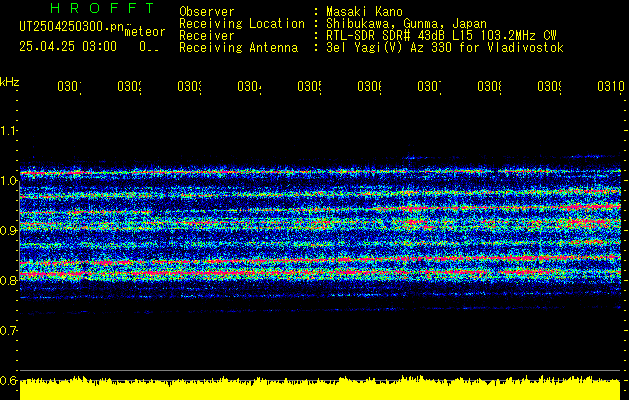
Task: Click the 0307 time marker
Action: [x=429, y=87]
